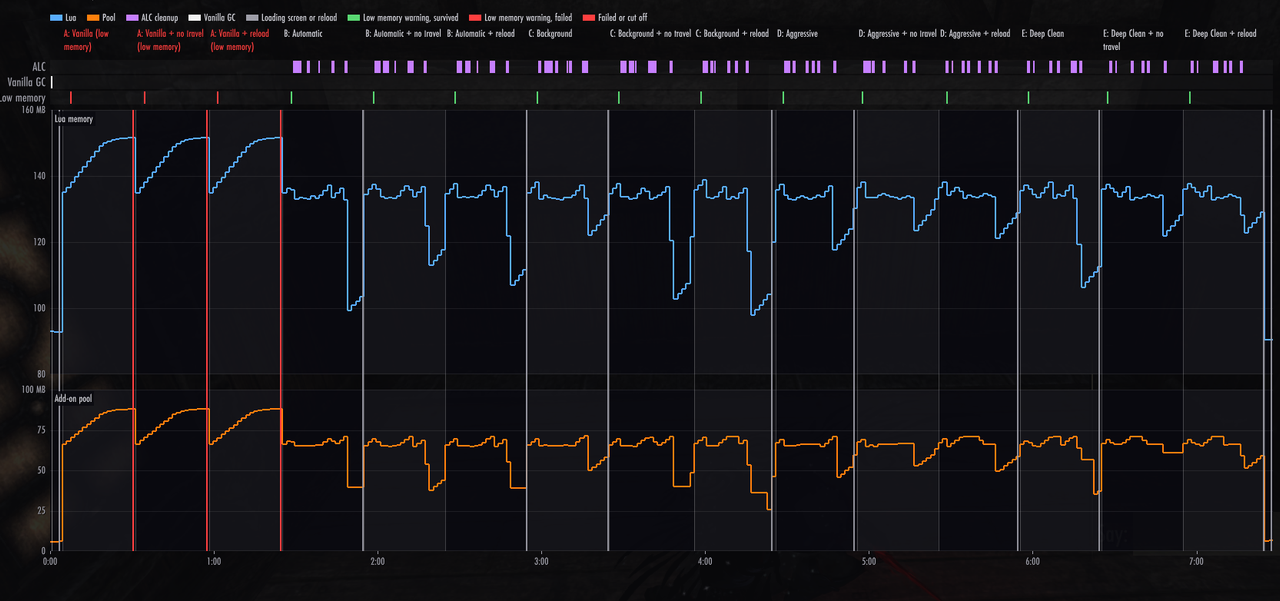Click the 100 MB pool axis label
This screenshot has width=1280, height=601.
click(34, 388)
